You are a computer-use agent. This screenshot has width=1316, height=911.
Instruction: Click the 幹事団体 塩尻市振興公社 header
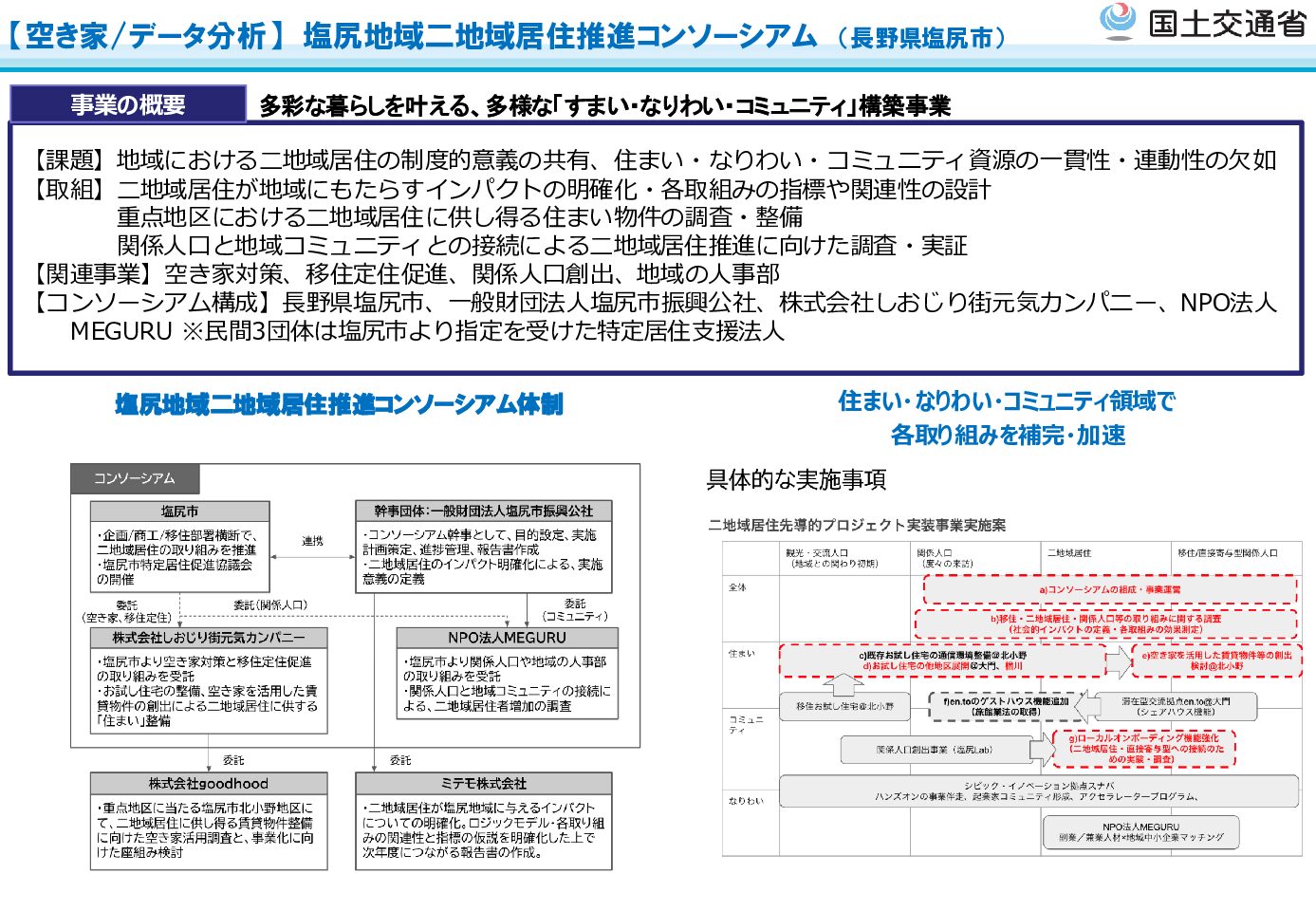[483, 511]
